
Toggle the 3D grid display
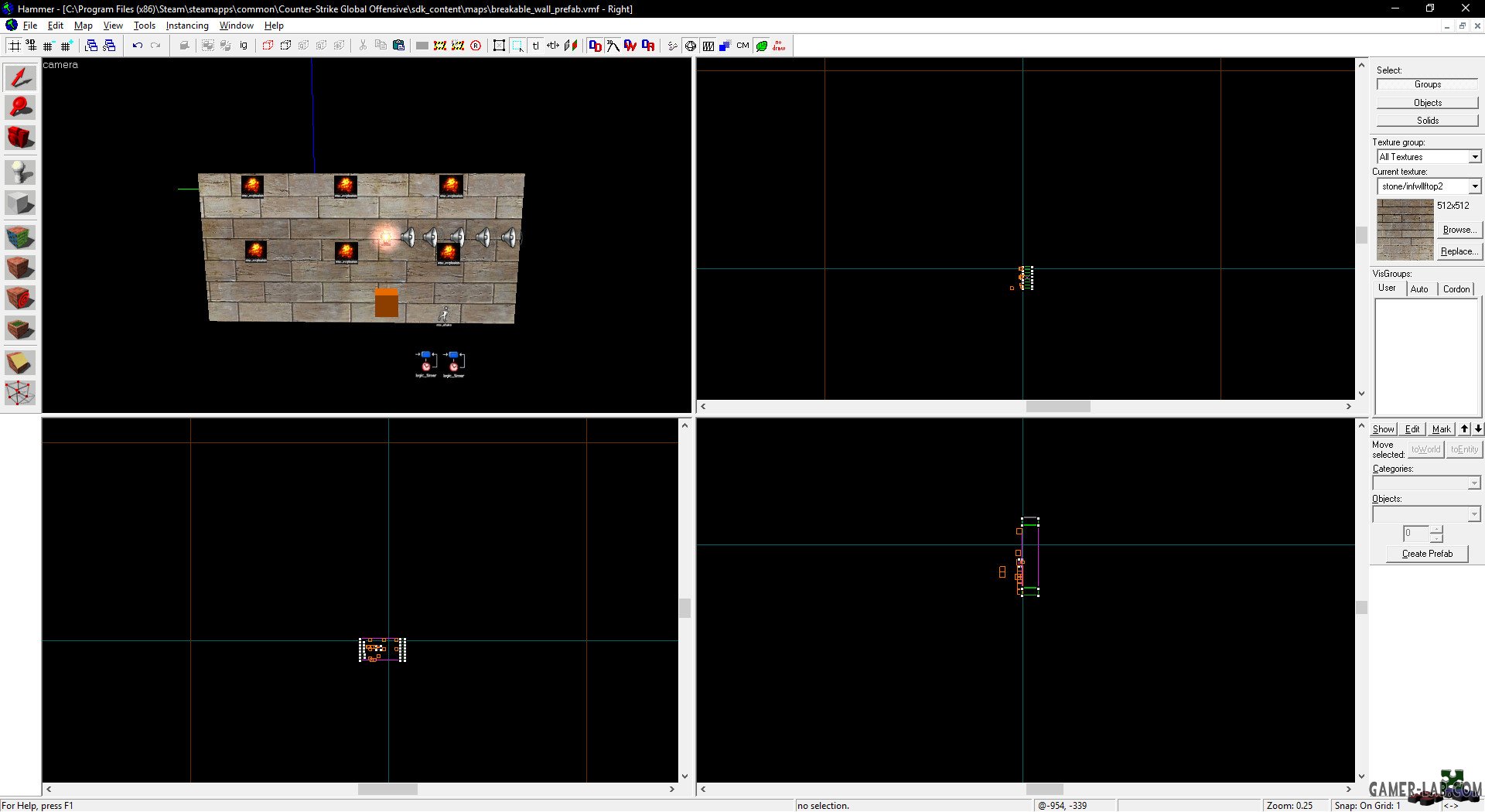point(31,46)
